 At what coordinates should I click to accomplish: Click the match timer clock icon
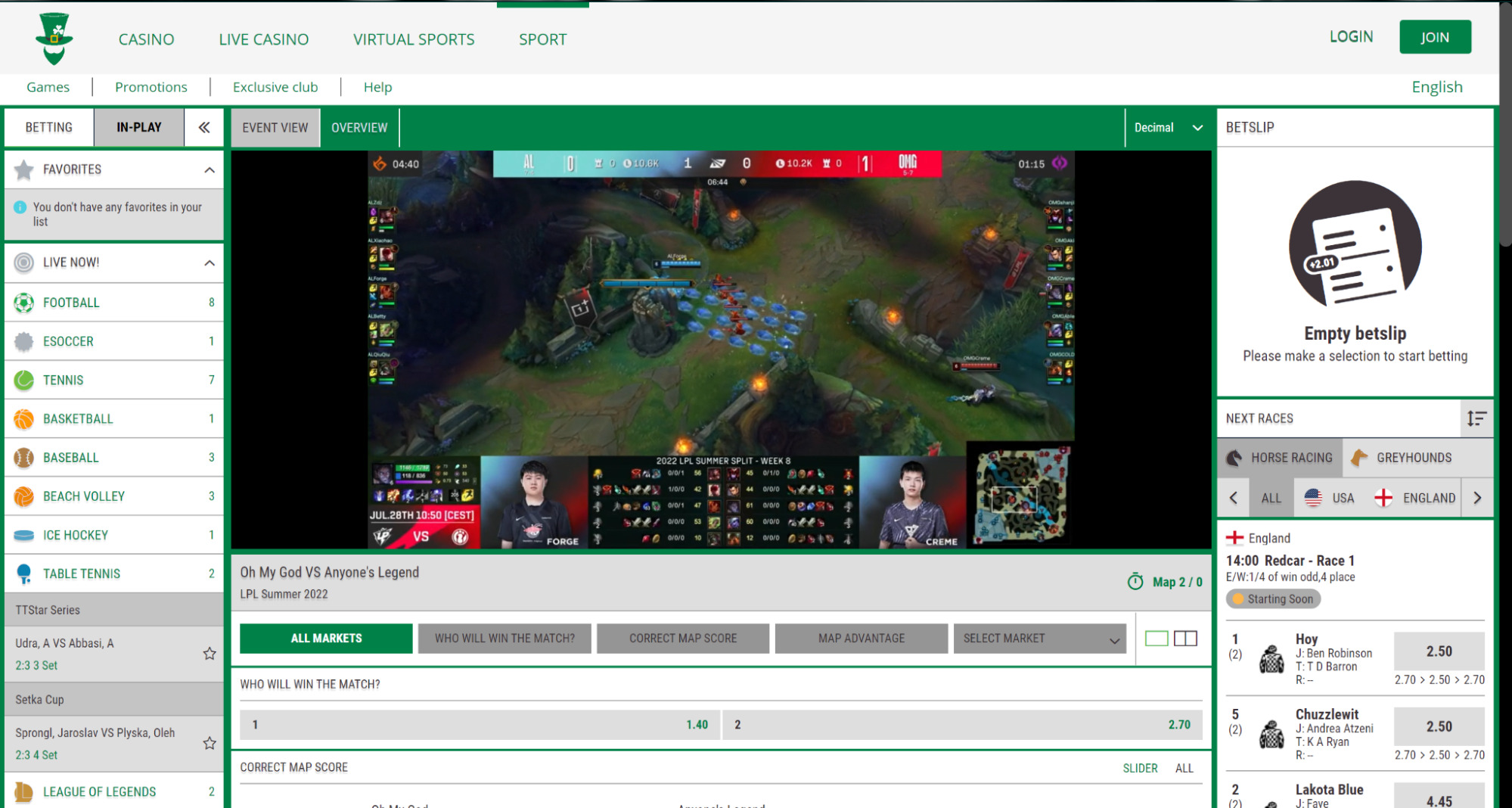[1135, 581]
